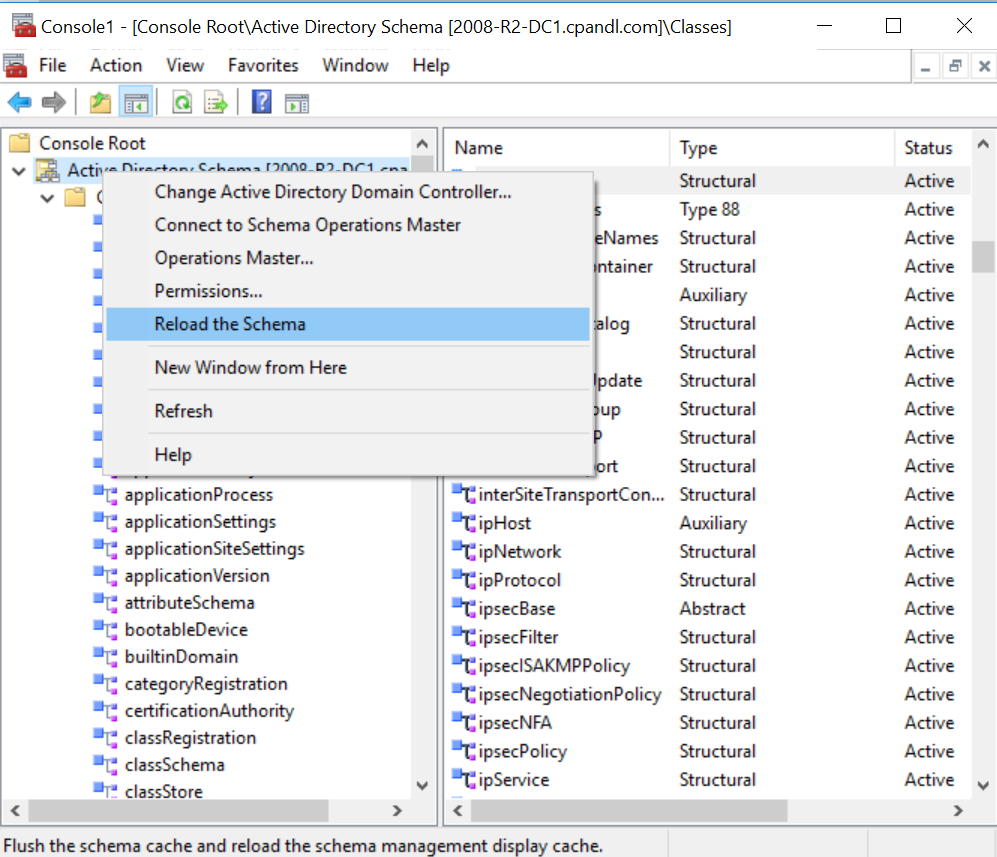Screen dimensions: 997x857
Task: Click the ipsecPolicy class icon in list
Action: pos(464,751)
